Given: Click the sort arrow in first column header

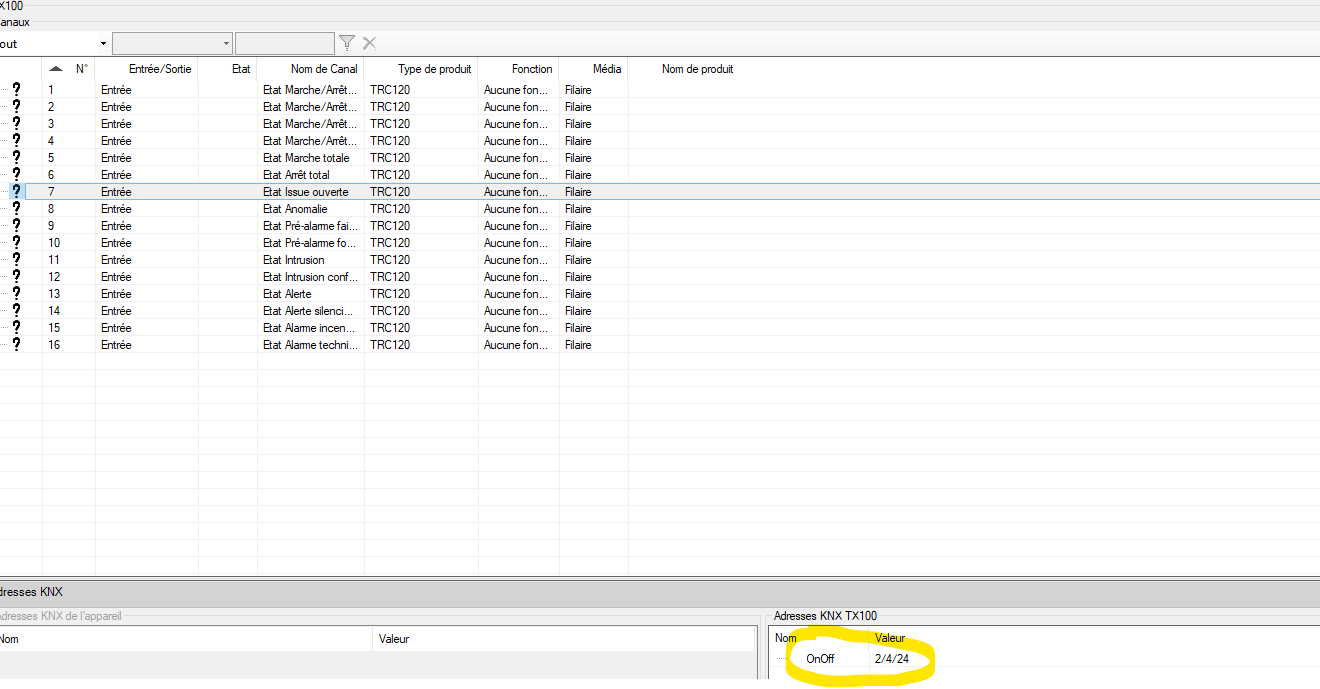Looking at the screenshot, I should tap(55, 69).
